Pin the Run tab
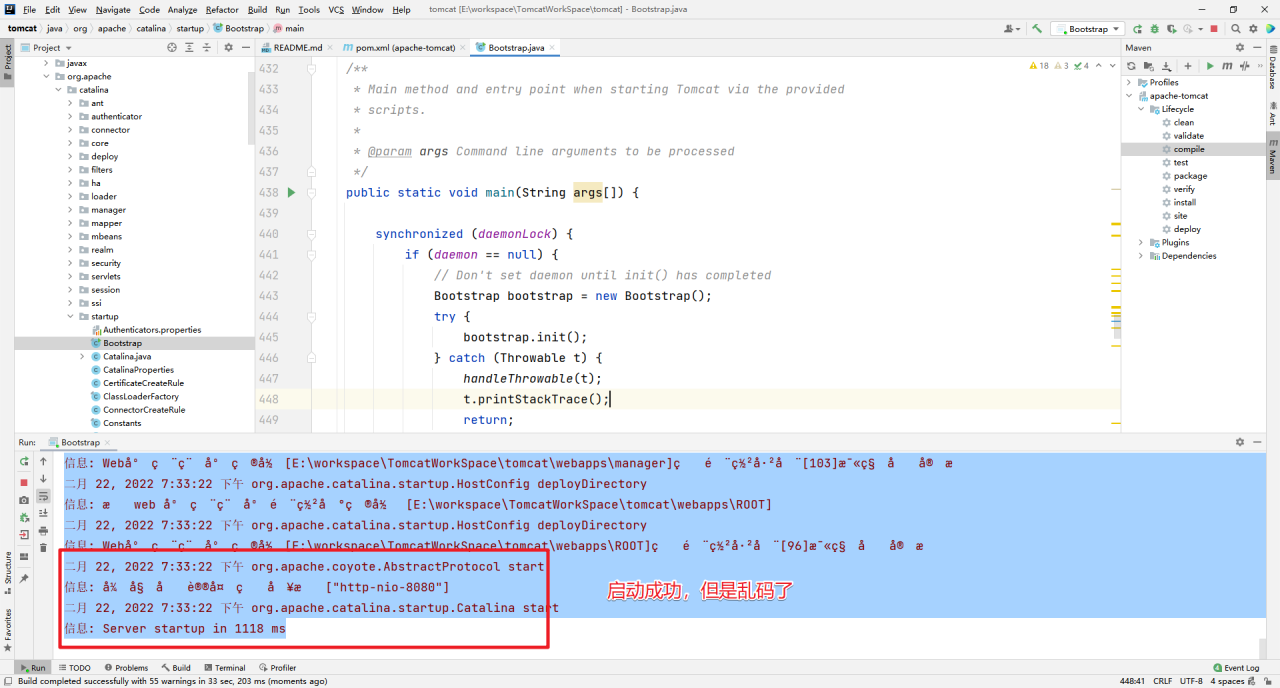 (24, 579)
